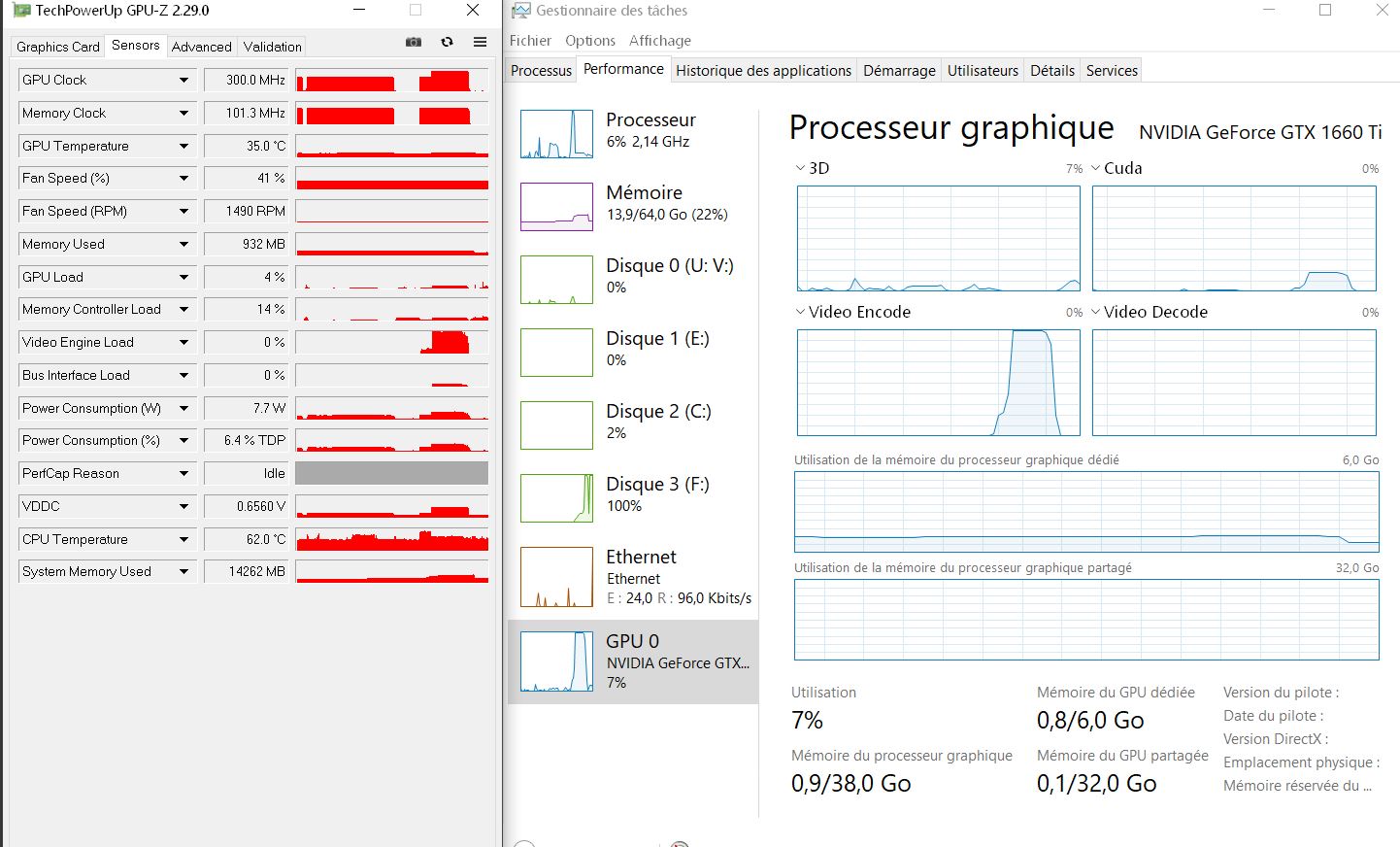The width and height of the screenshot is (1400, 847).
Task: Click the GPU-Z app icon in title bar
Action: [21, 11]
